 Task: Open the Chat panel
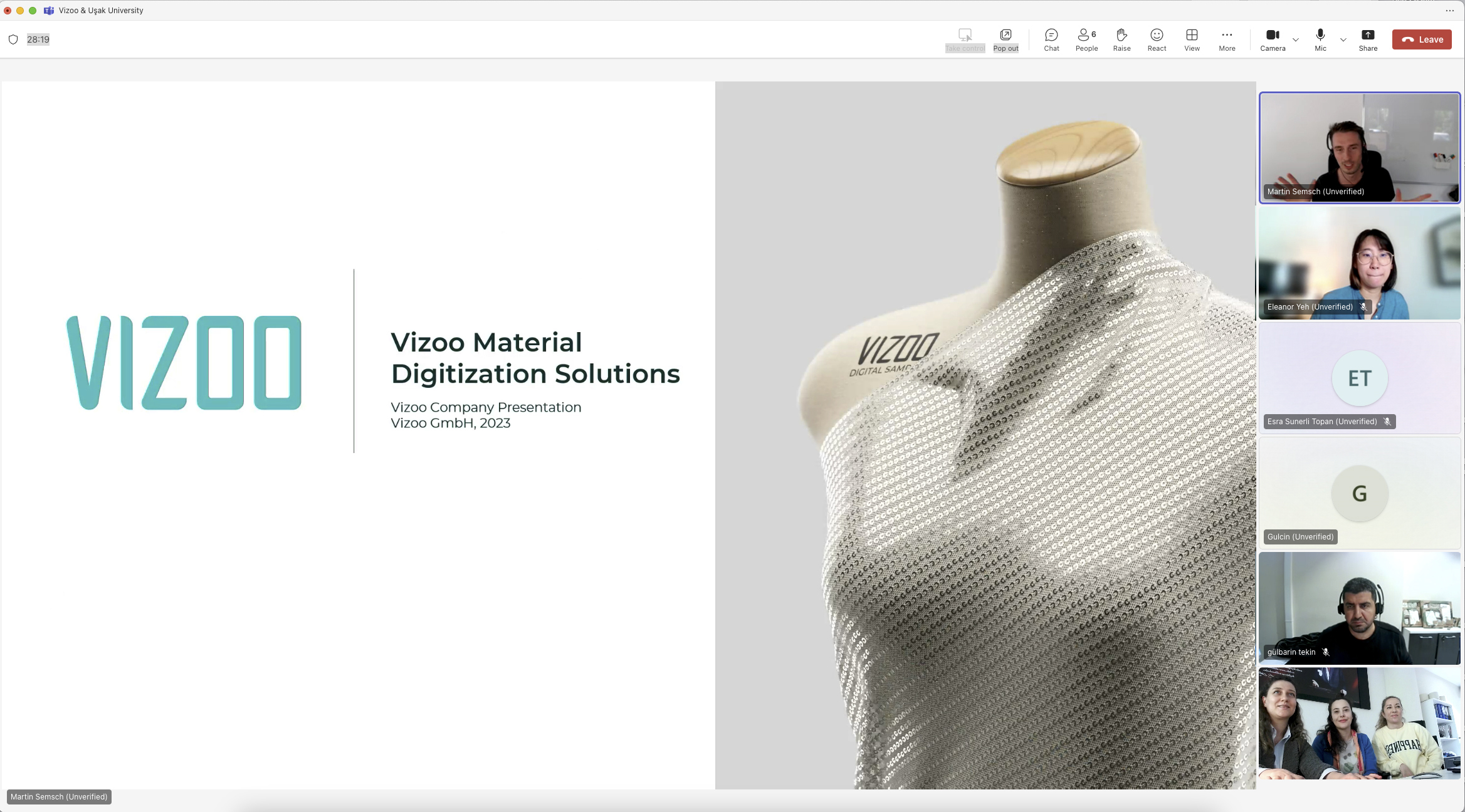click(x=1051, y=39)
